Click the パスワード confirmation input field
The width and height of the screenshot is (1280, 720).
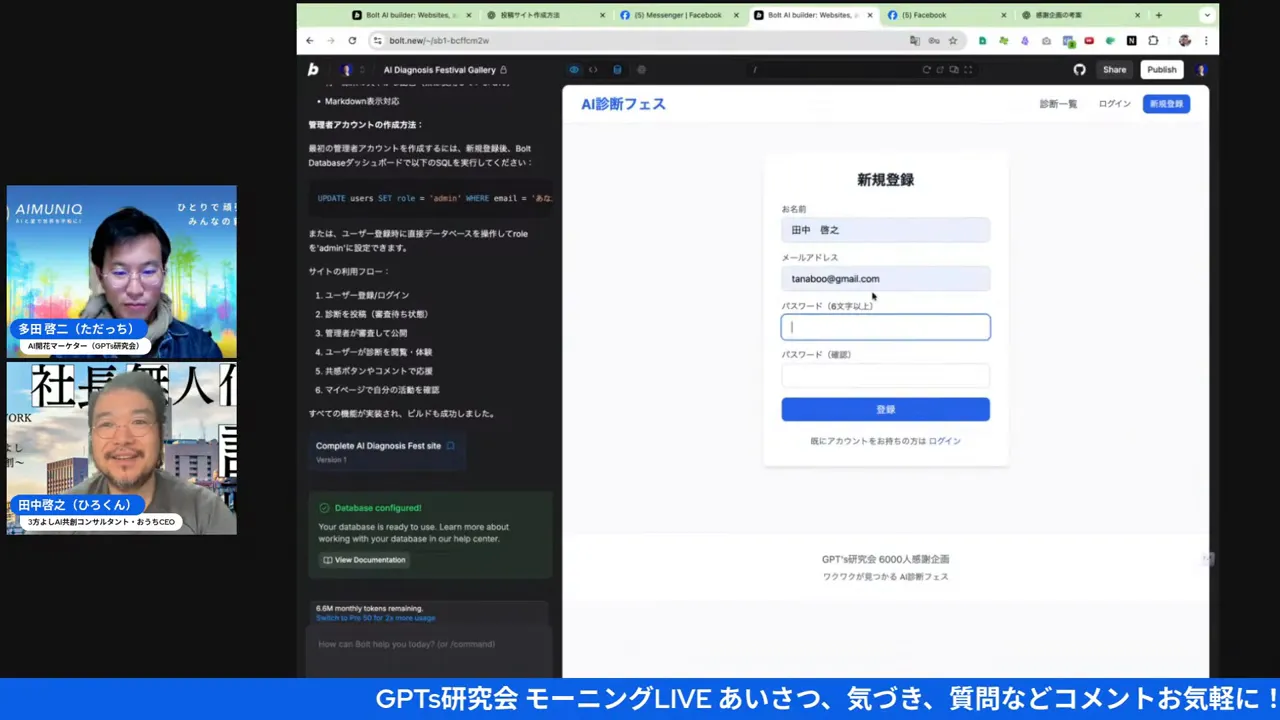(x=885, y=375)
